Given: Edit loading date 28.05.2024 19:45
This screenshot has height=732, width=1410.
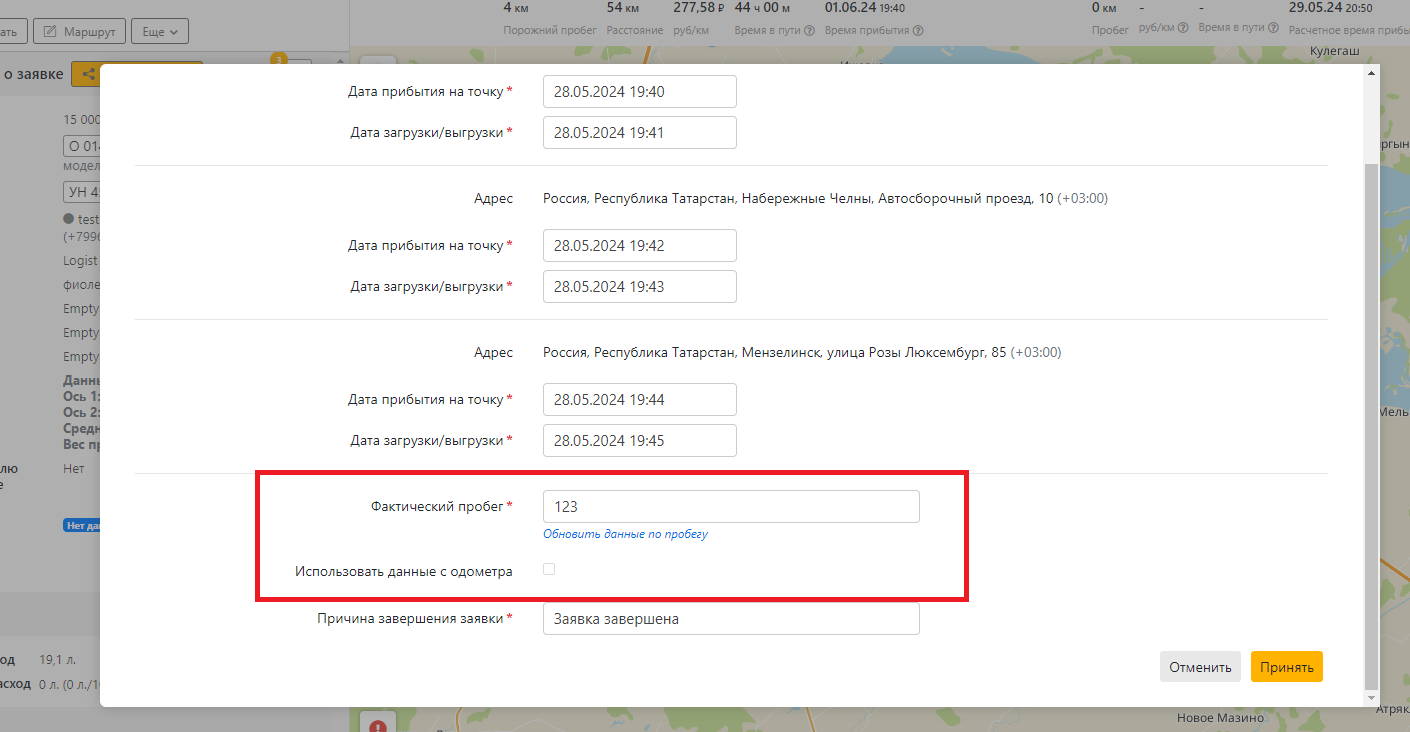Looking at the screenshot, I should pos(640,440).
